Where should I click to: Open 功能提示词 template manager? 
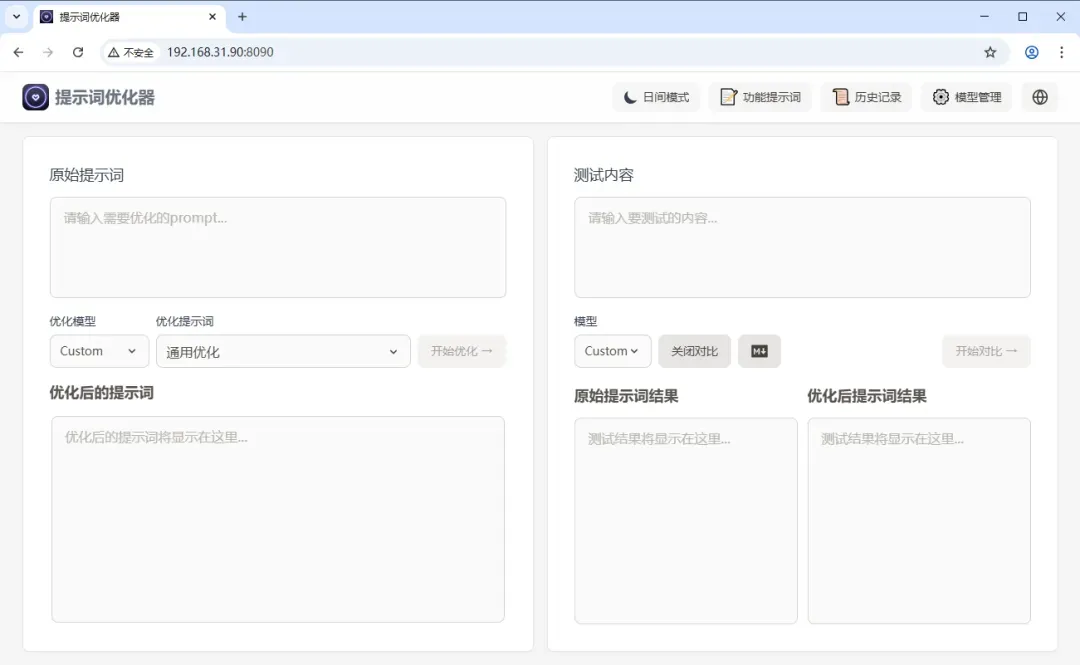(760, 97)
